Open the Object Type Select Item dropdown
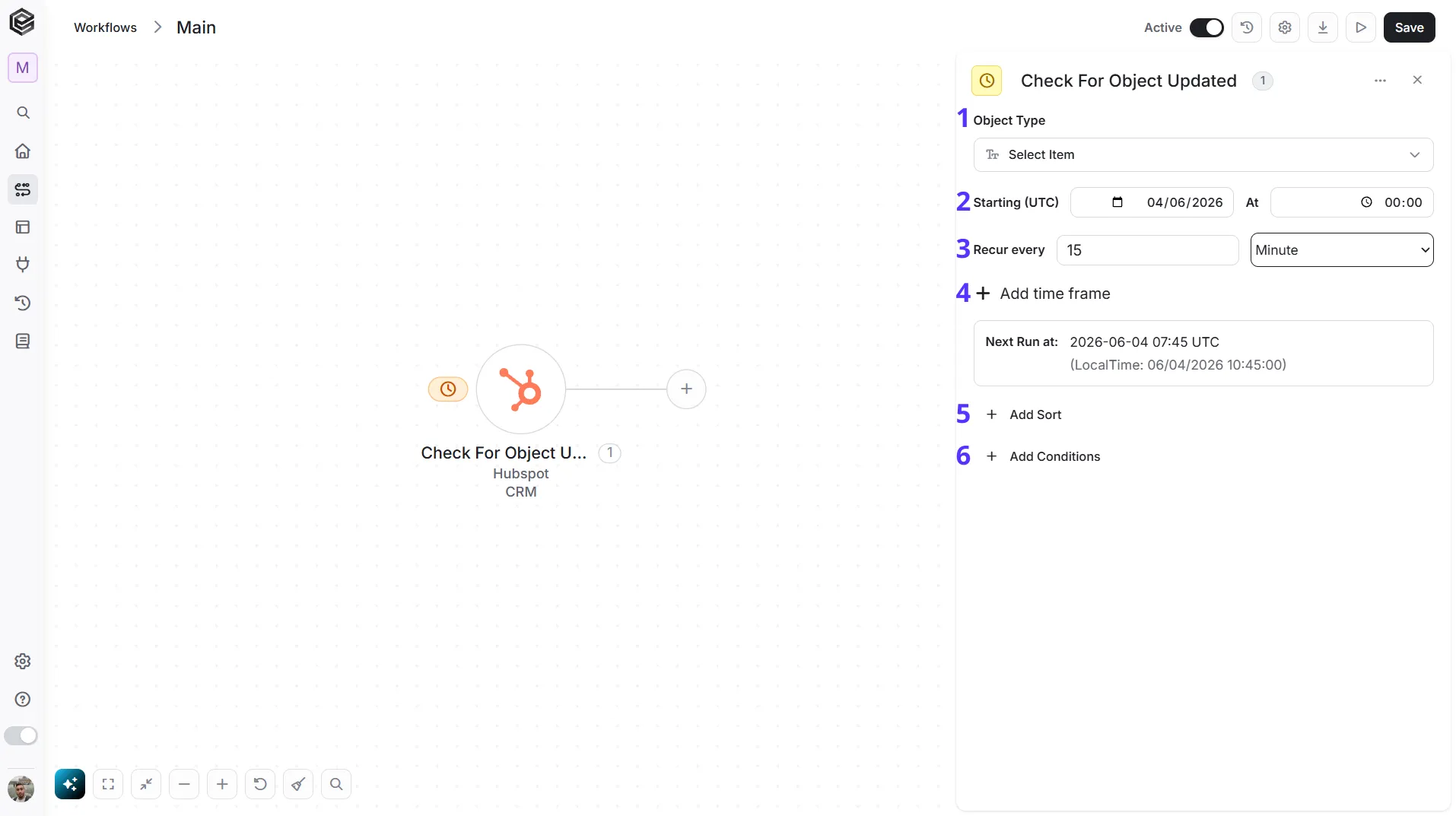 tap(1203, 154)
